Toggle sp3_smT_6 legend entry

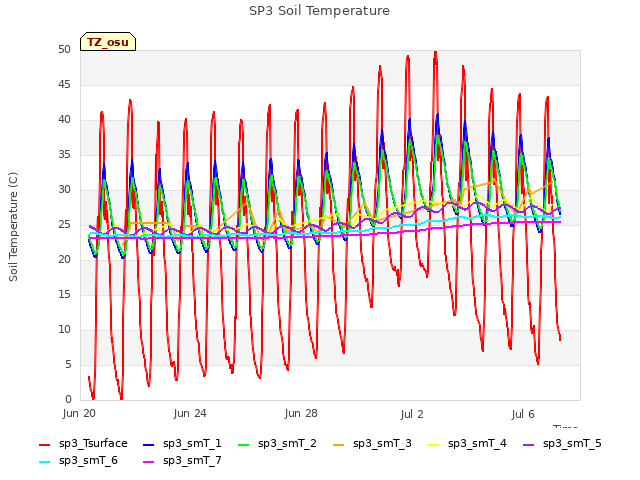[x=78, y=461]
